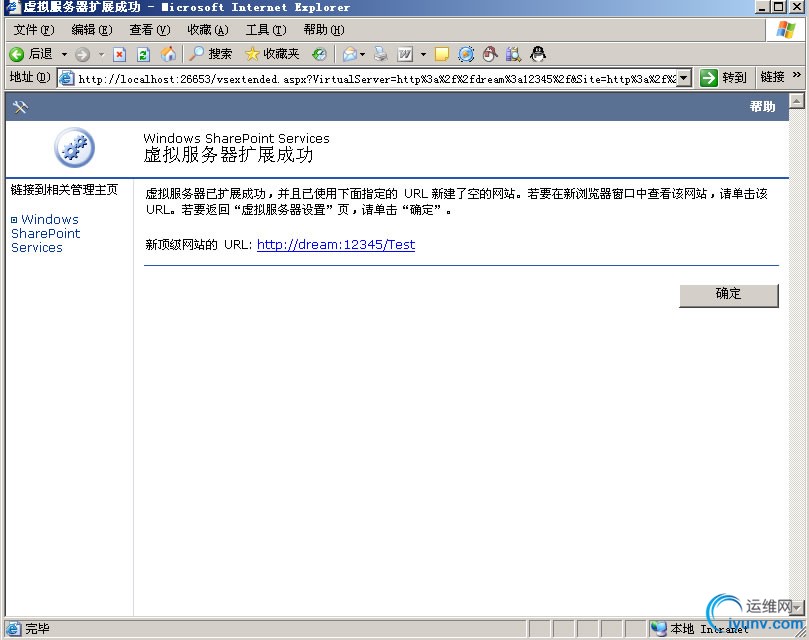This screenshot has height=640, width=809.
Task: Click the 确定 button
Action: [x=729, y=295]
